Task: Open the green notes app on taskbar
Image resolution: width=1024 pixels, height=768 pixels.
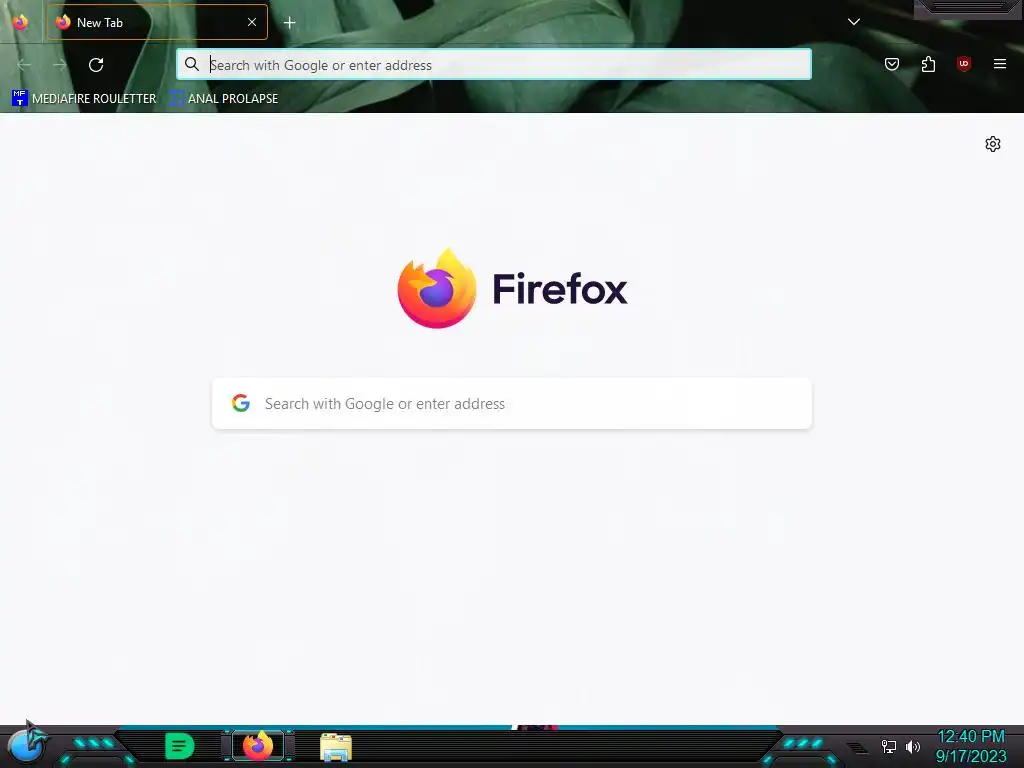Action: click(179, 746)
